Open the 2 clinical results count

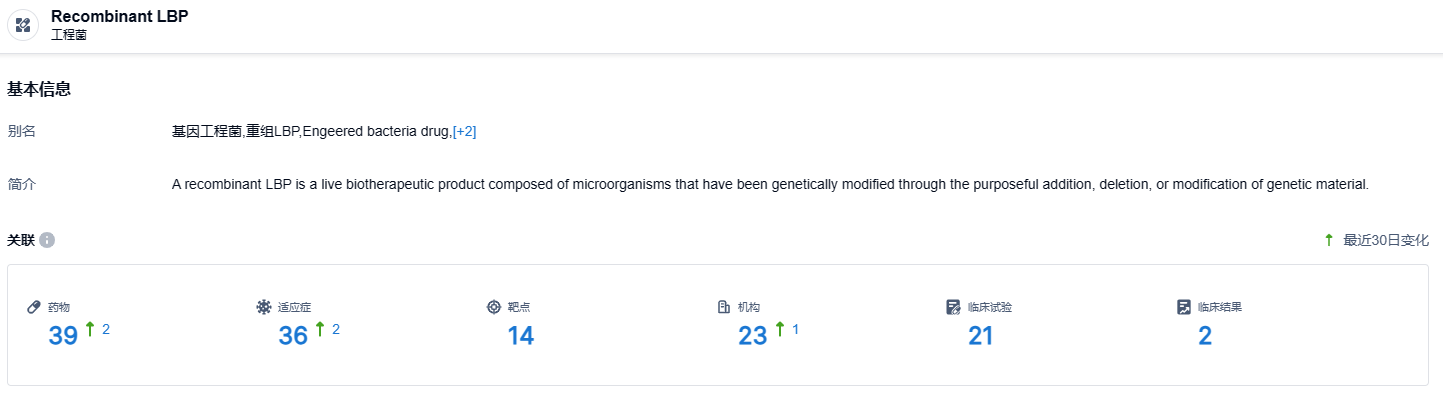point(1205,336)
